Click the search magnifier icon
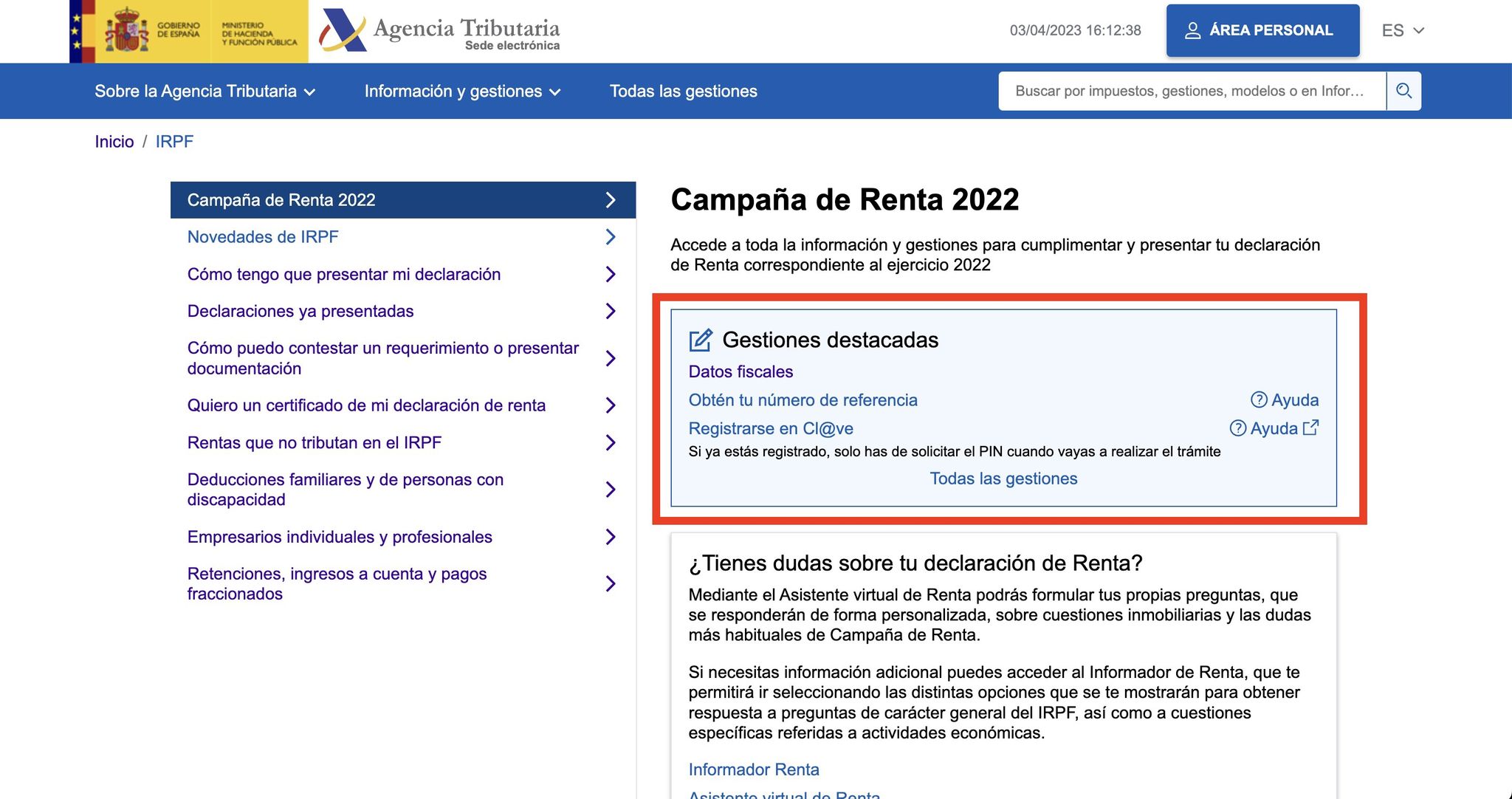 1403,91
